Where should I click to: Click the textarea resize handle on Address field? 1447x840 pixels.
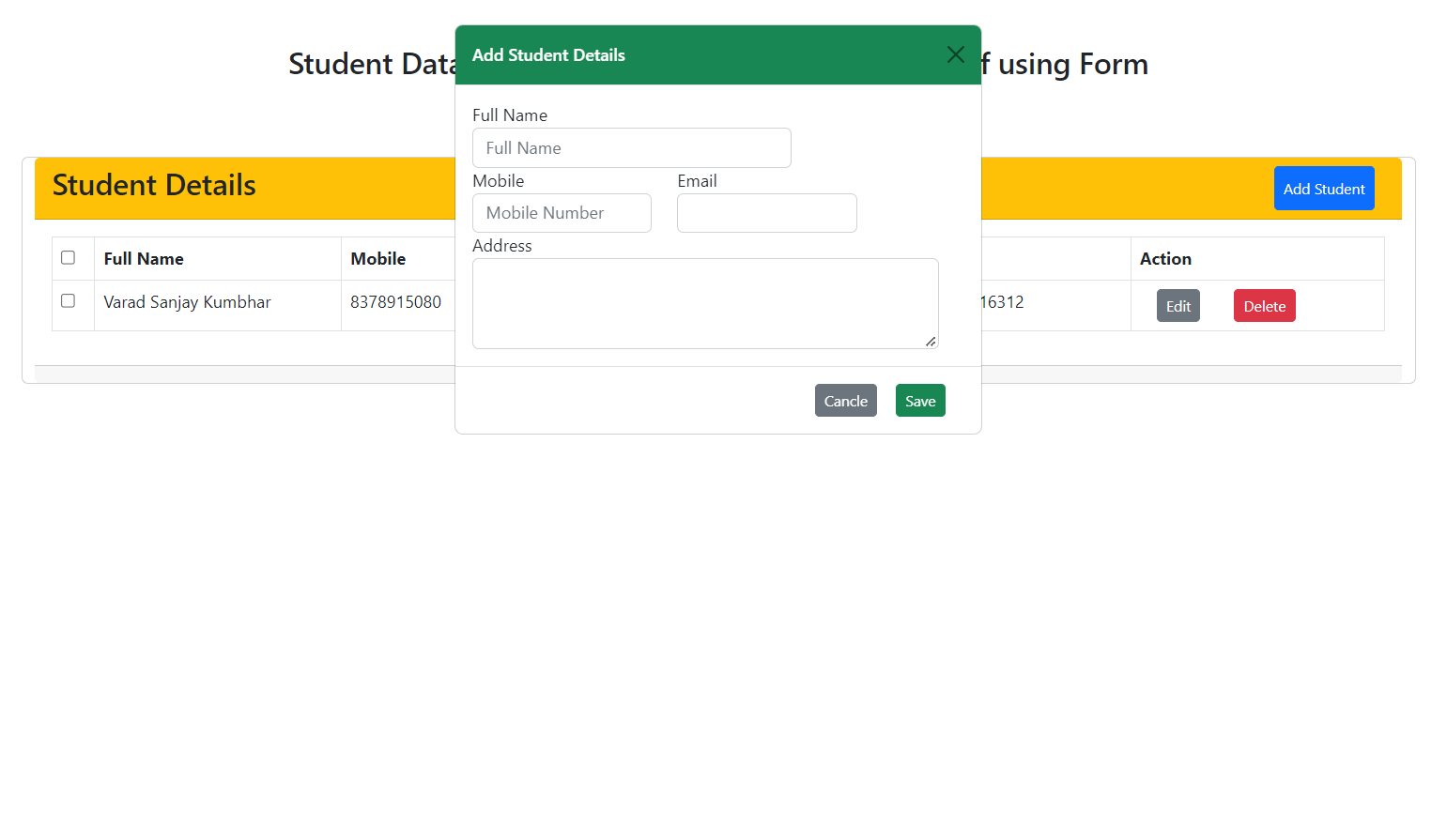[931, 343]
